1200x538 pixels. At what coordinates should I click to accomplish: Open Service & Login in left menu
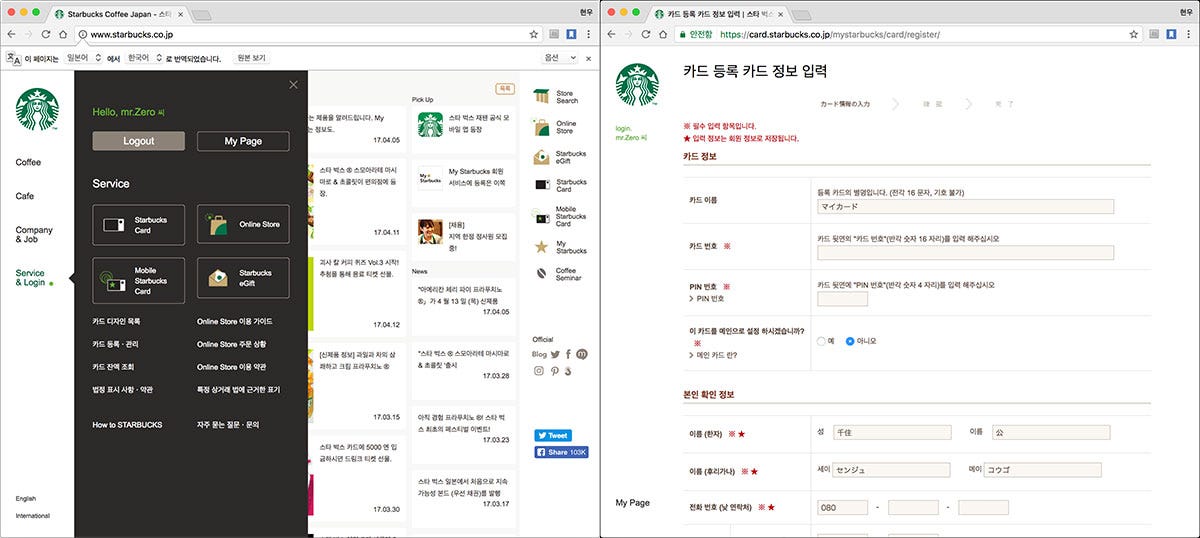coord(30,278)
